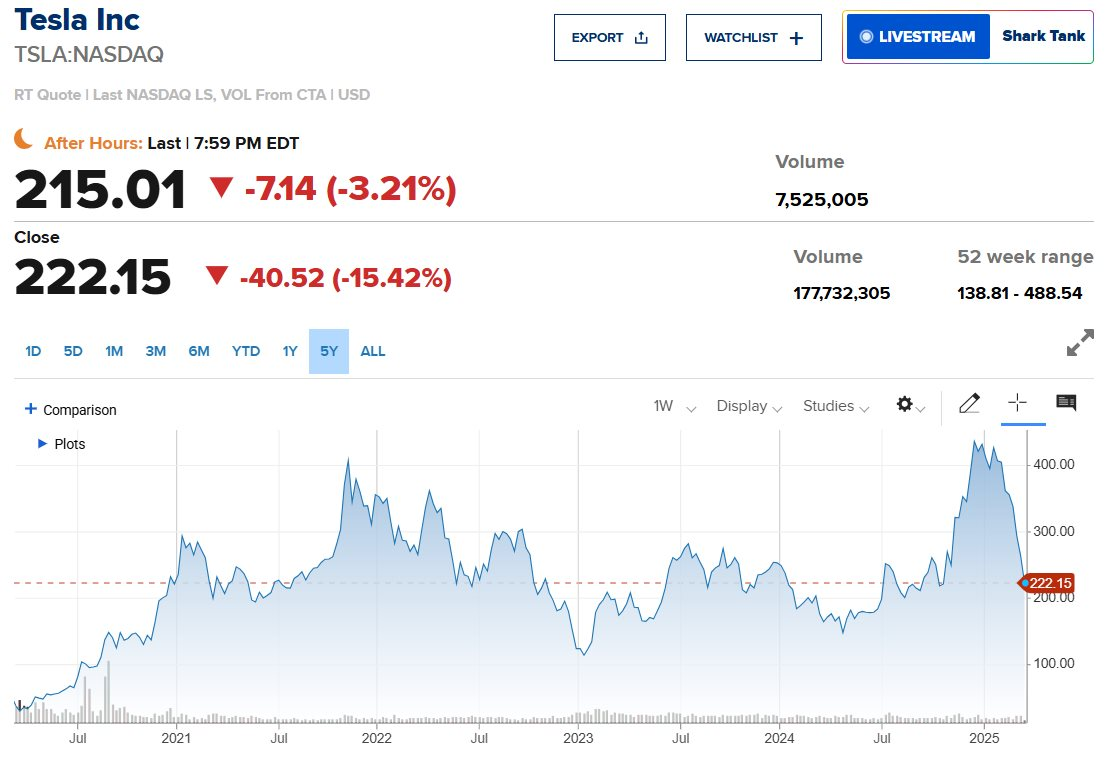
Task: Click the LIVESTREAM button
Action: [917, 37]
